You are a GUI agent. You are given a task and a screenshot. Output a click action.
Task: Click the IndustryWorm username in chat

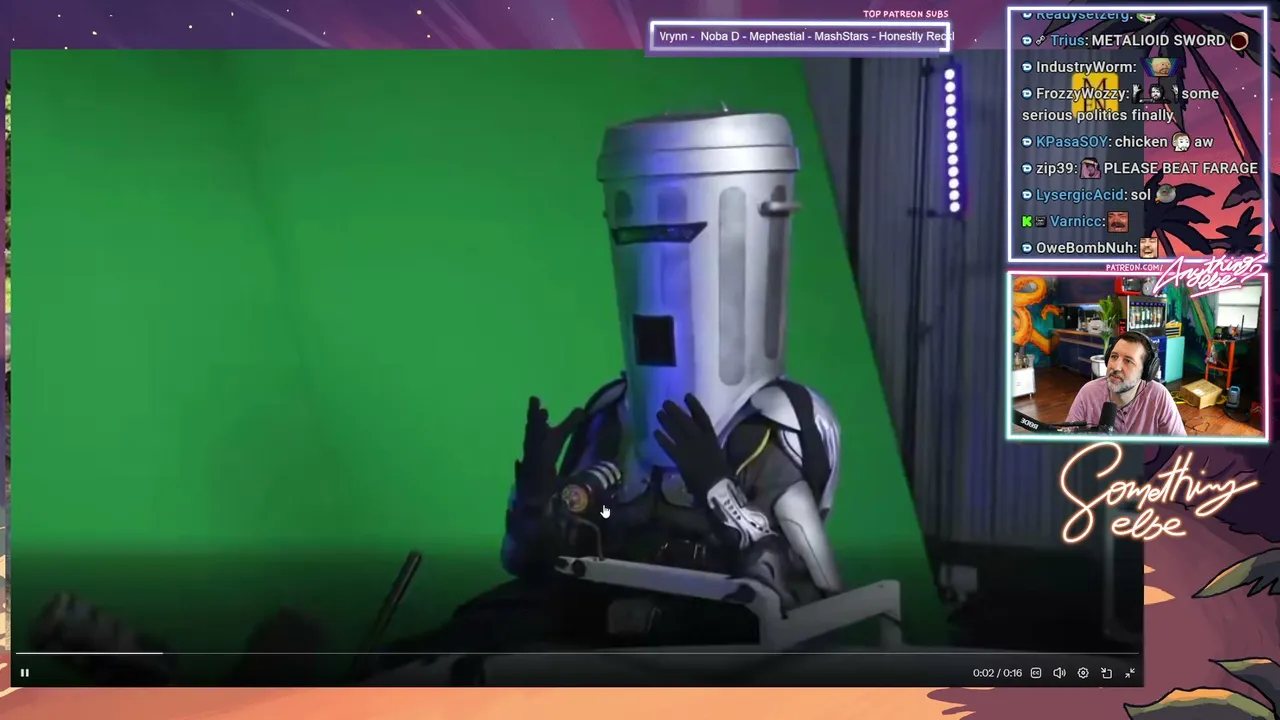[x=1085, y=67]
